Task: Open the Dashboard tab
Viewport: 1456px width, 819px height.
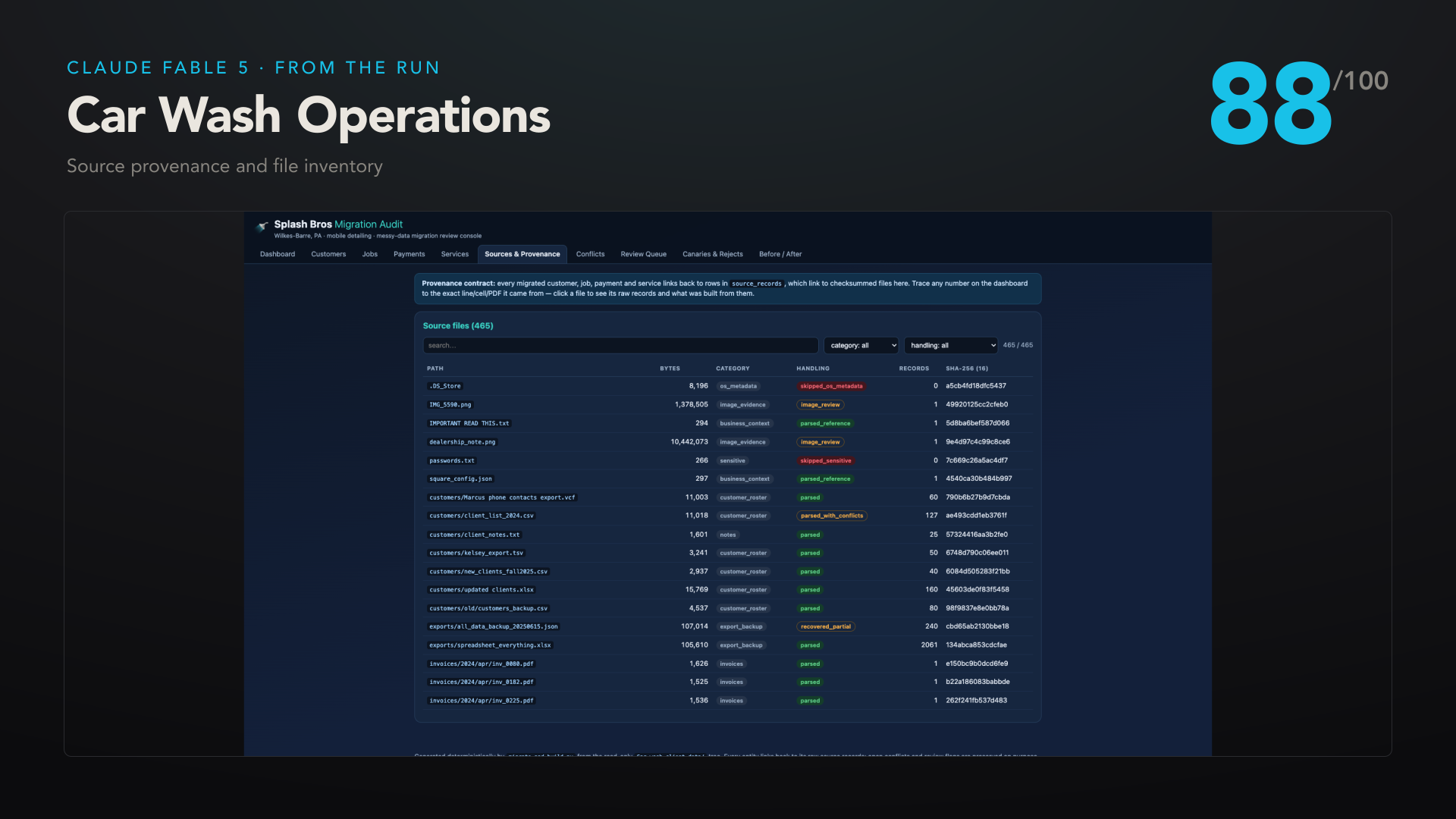Action: pyautogui.click(x=278, y=254)
